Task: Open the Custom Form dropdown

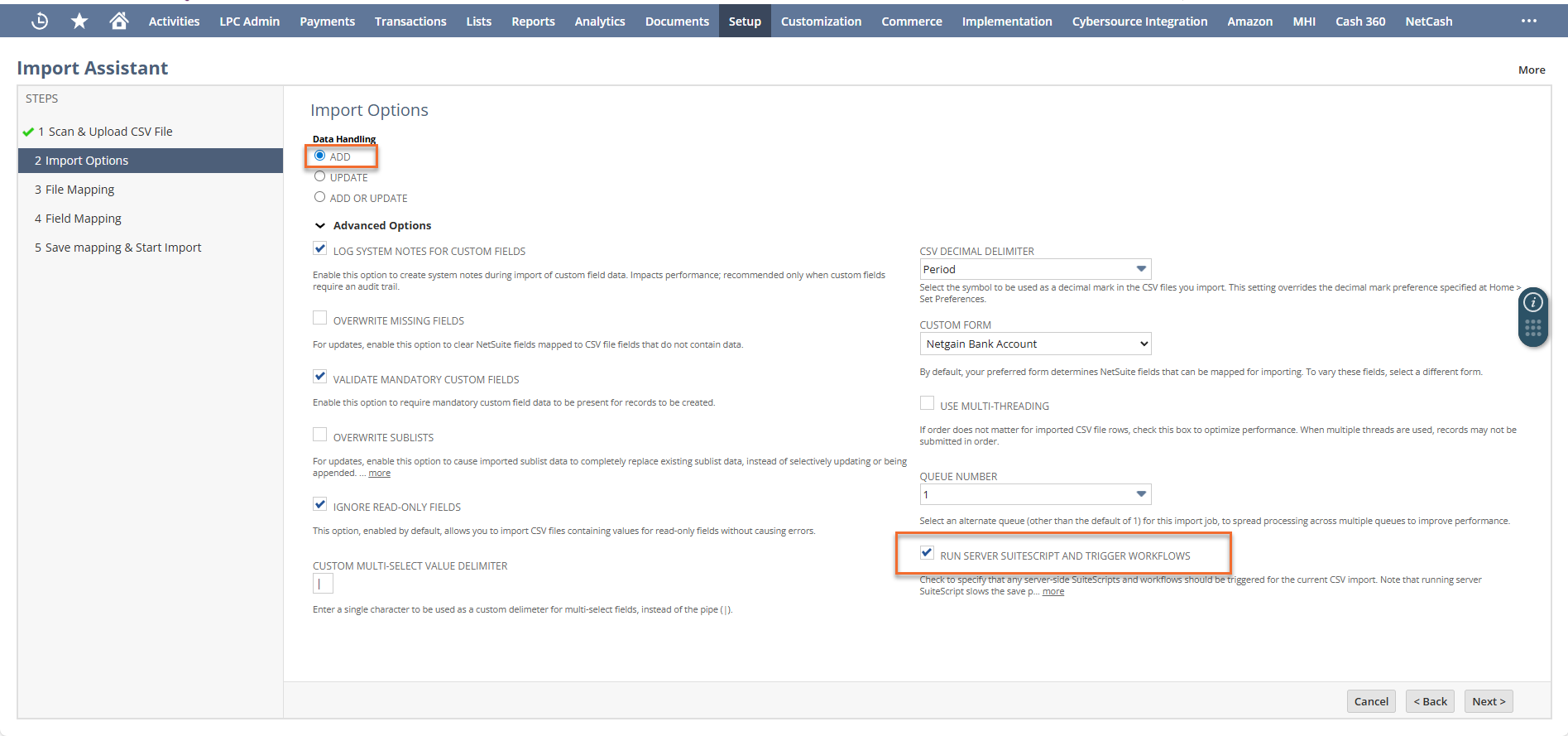Action: click(1035, 344)
